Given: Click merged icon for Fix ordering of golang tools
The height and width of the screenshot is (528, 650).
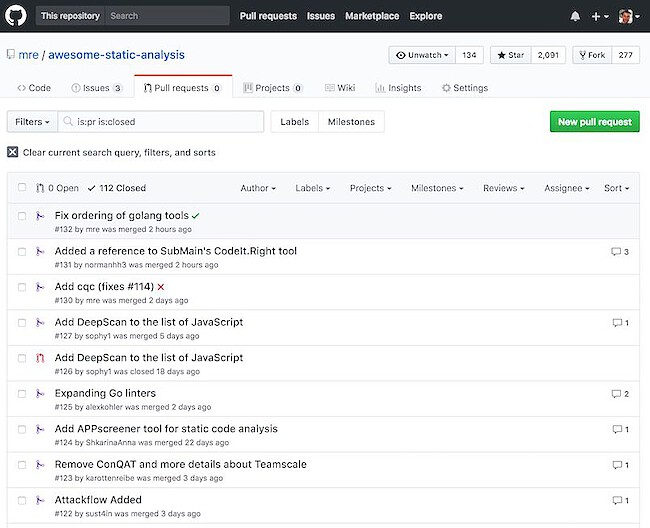Looking at the screenshot, I should (40, 216).
